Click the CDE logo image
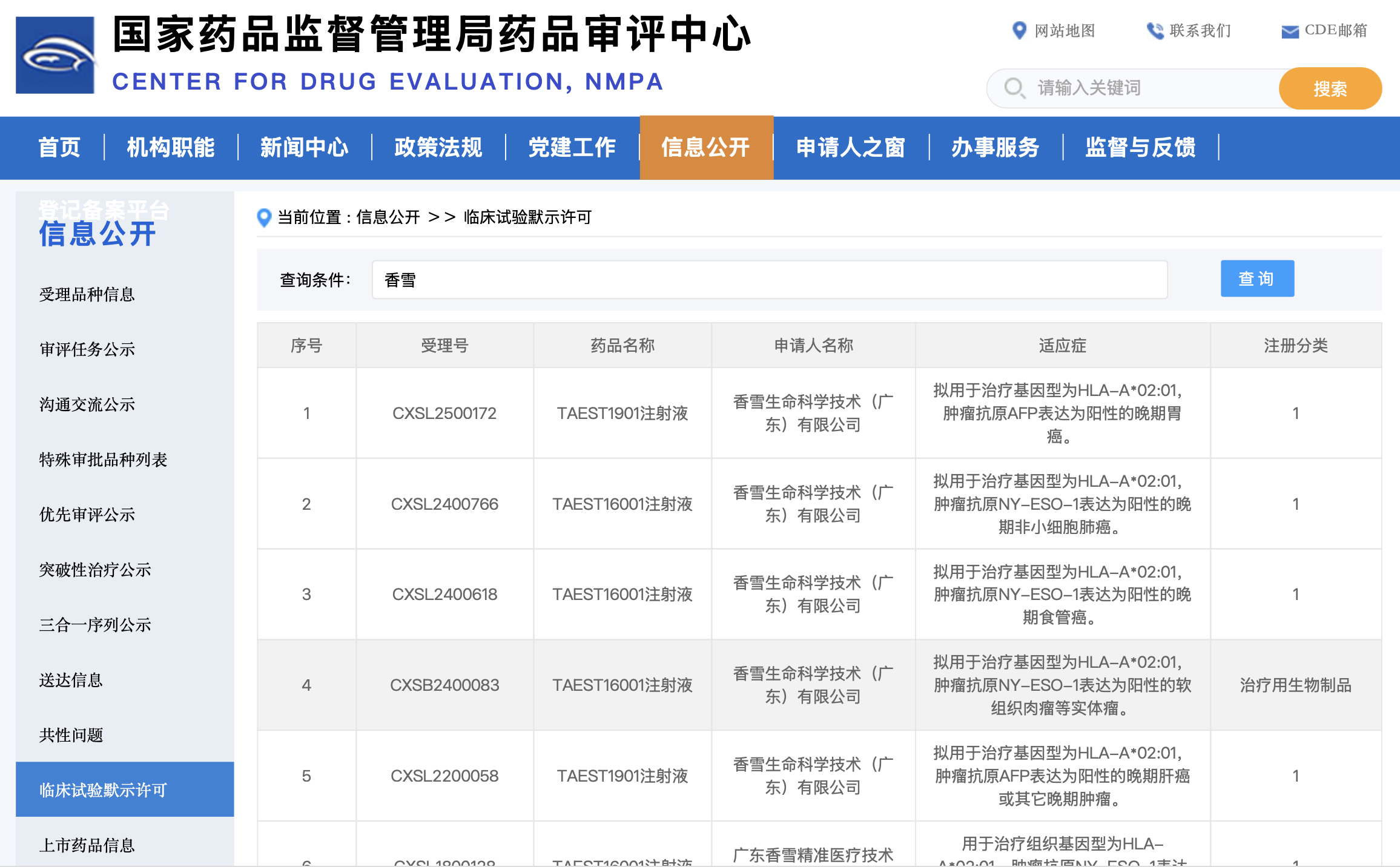The height and width of the screenshot is (867, 1400). tap(55, 54)
